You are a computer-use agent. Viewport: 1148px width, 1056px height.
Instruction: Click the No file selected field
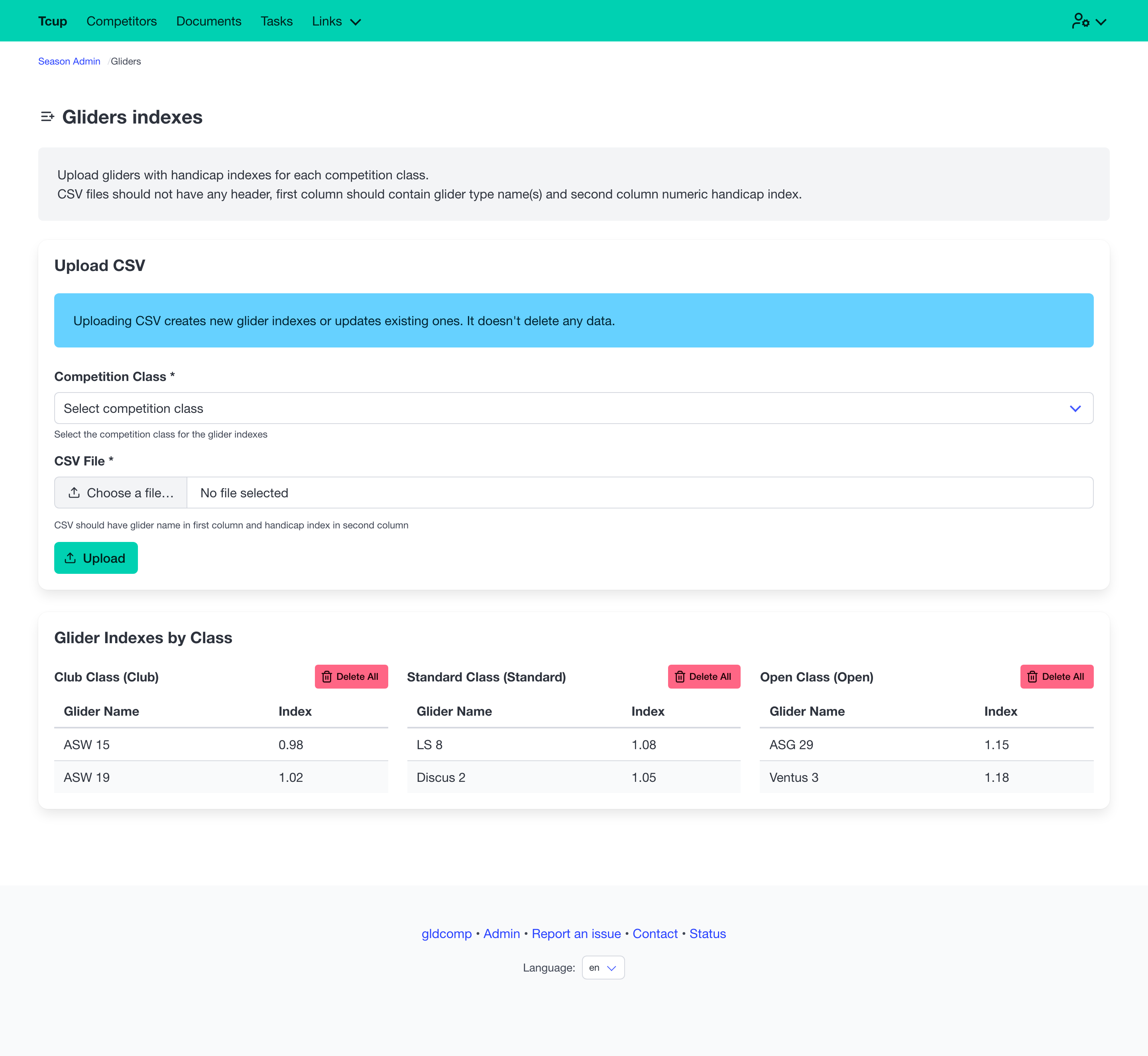click(640, 493)
